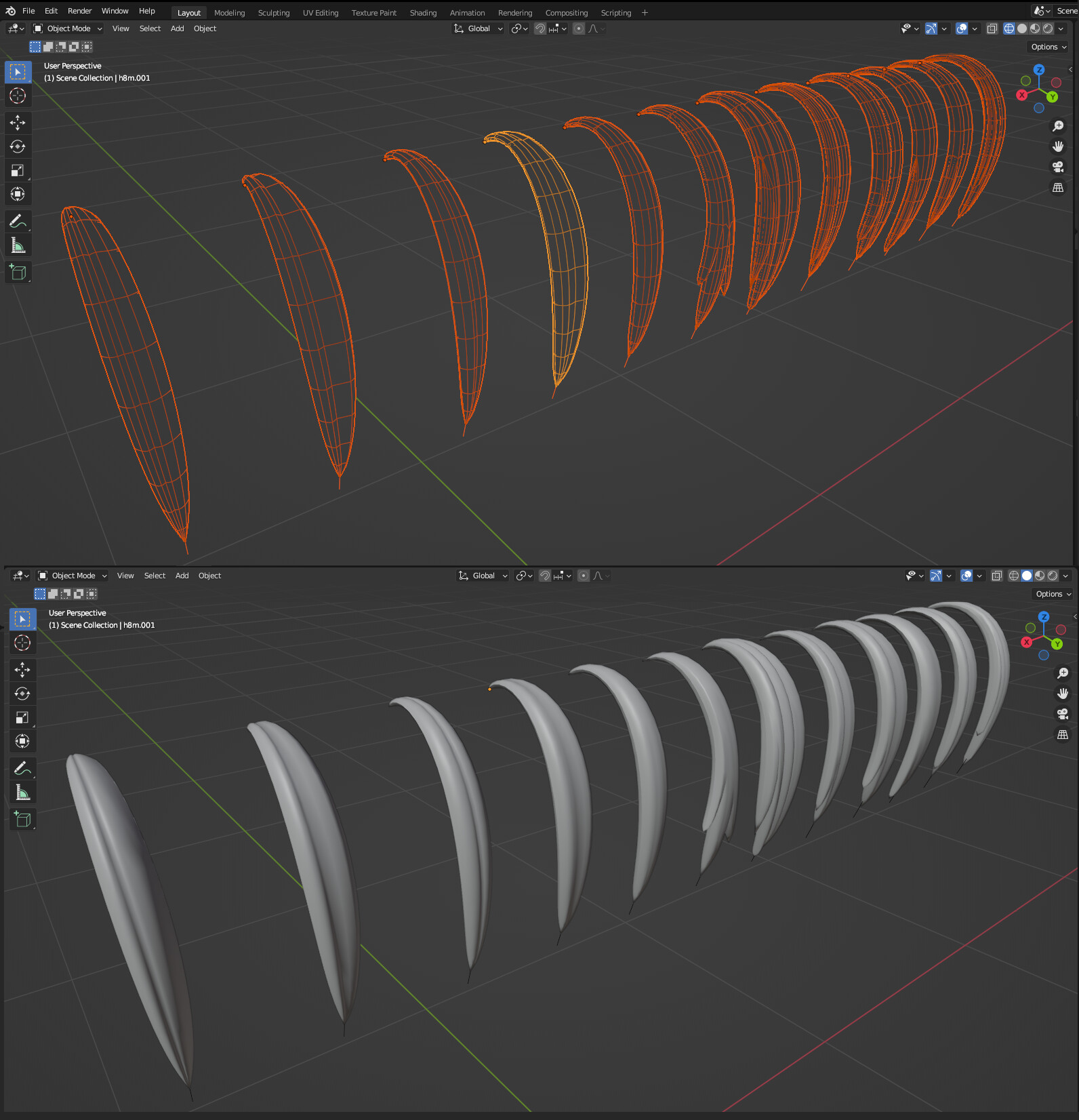The image size is (1079, 1120).
Task: Choose the Extend selection mode icon in wireframe viewport
Action: coord(48,47)
